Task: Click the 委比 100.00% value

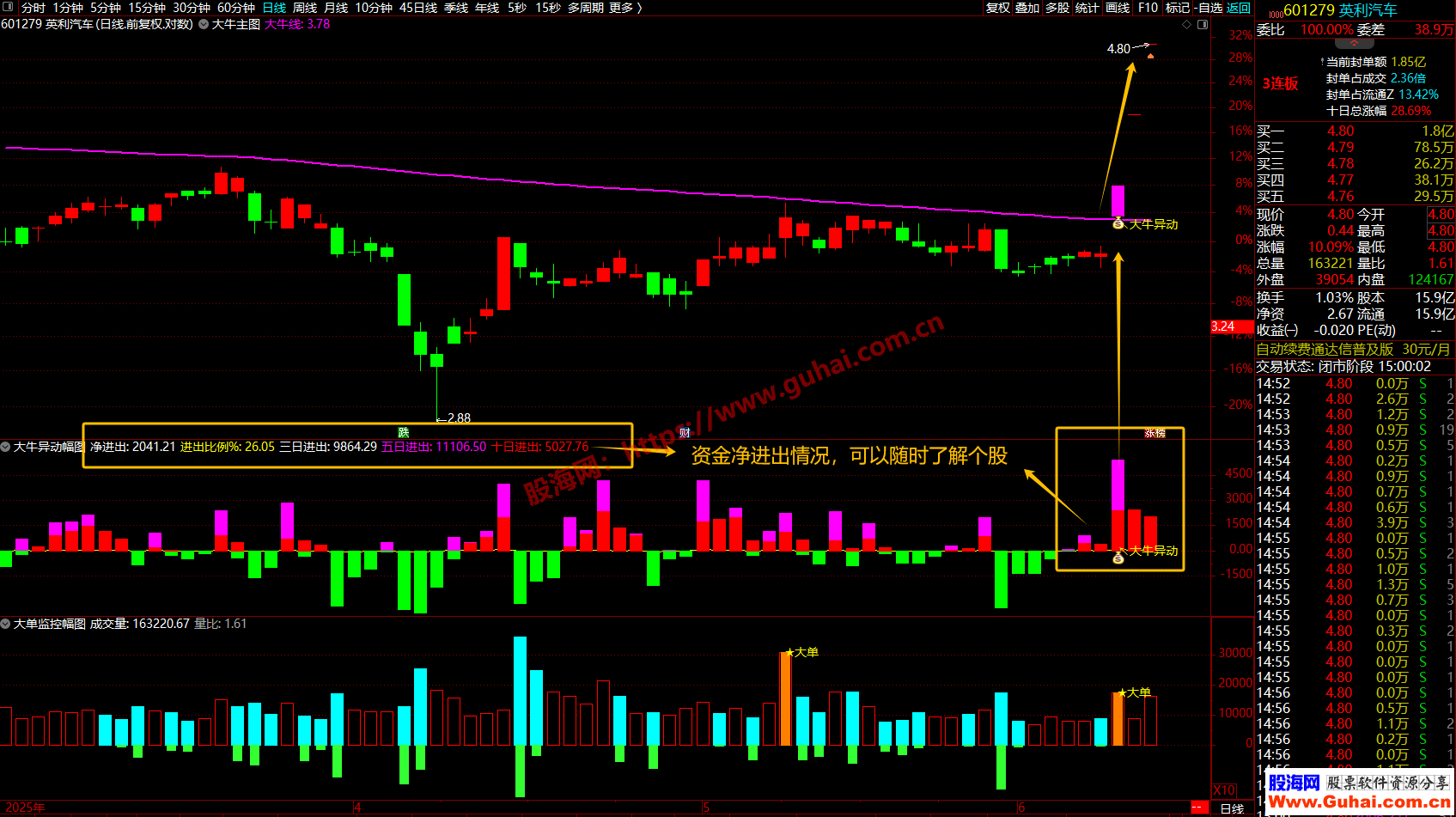Action: click(x=1327, y=29)
